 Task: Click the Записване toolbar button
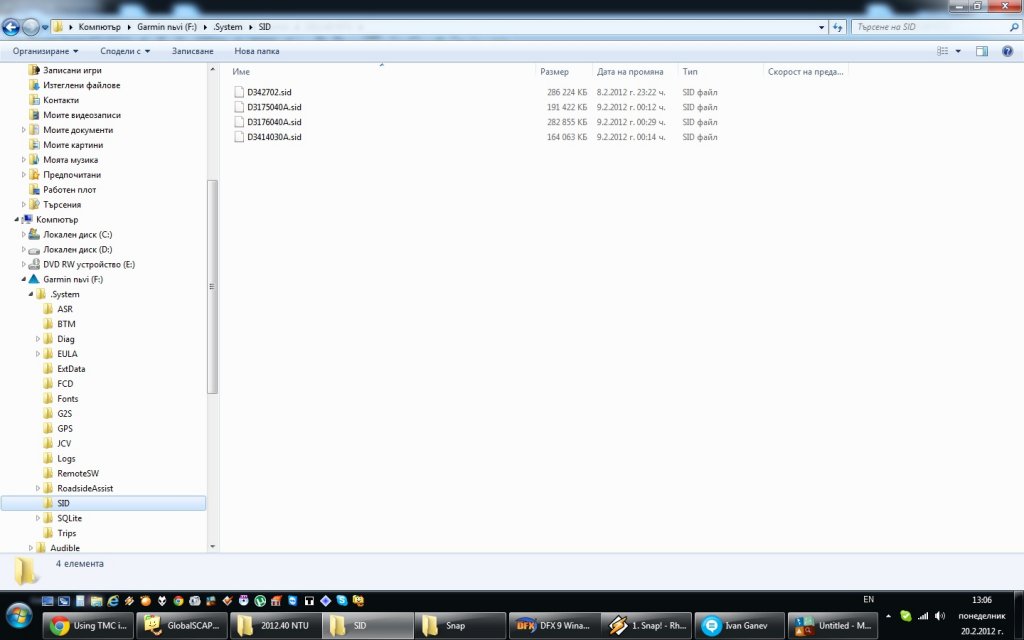tap(192, 51)
